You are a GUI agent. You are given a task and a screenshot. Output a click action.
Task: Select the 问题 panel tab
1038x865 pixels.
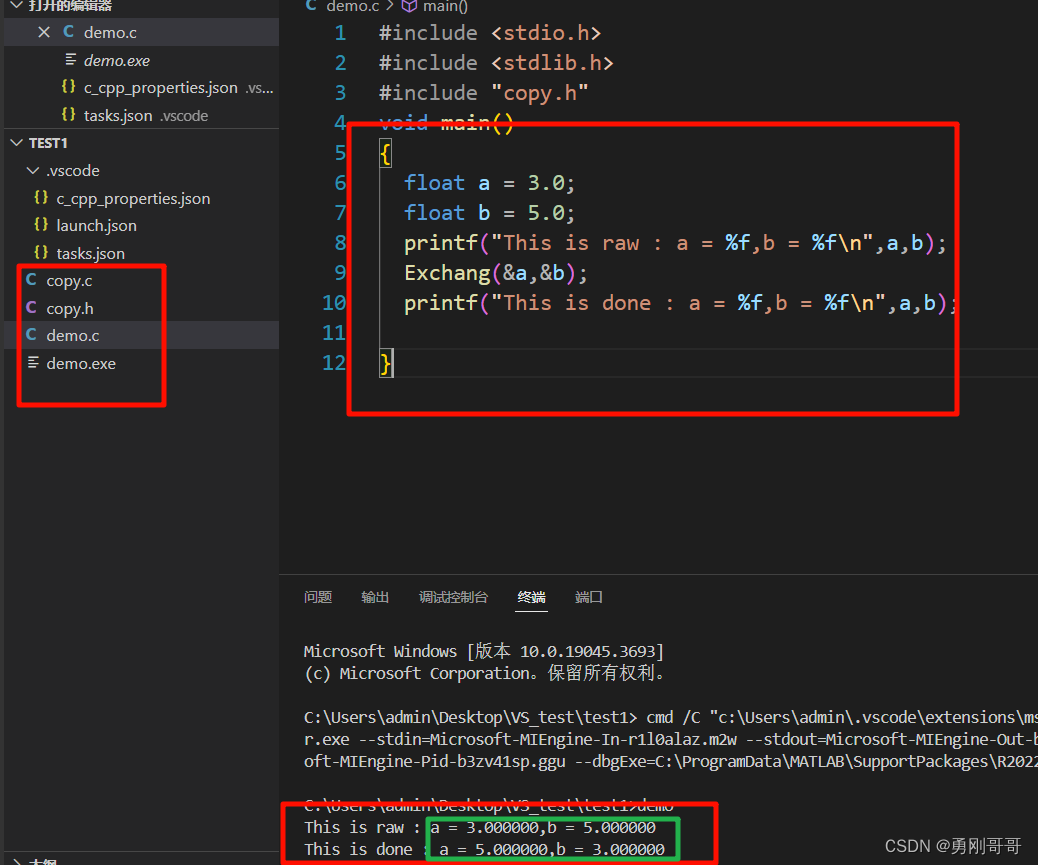[x=317, y=597]
